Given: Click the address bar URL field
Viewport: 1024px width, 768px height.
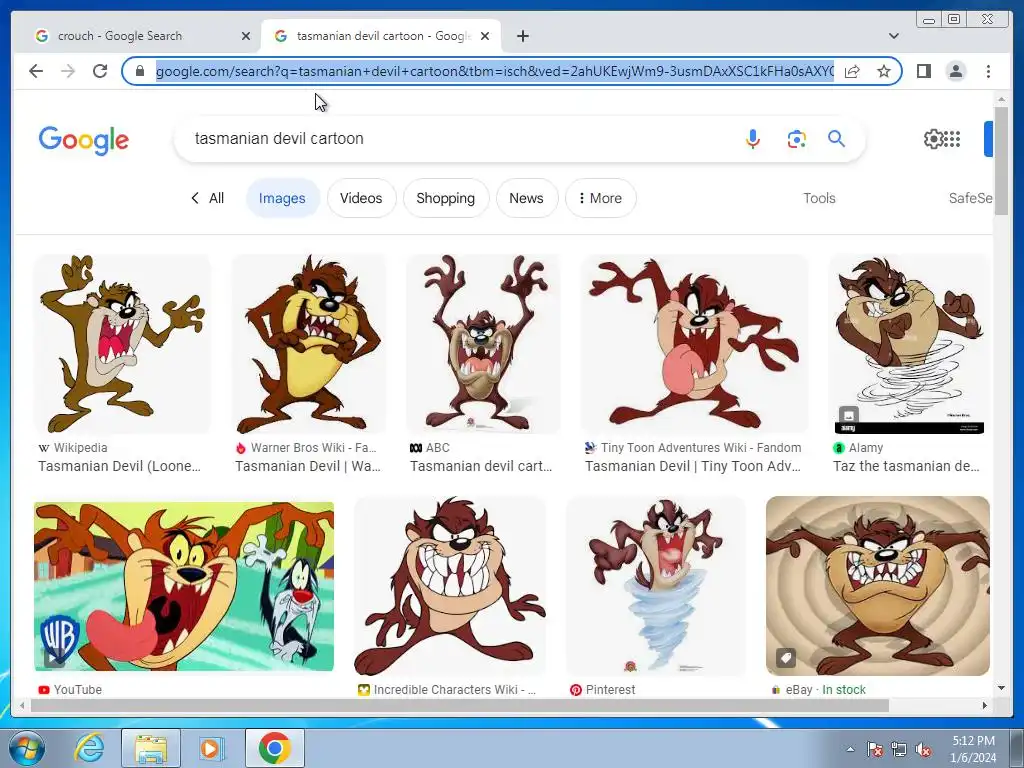Looking at the screenshot, I should pyautogui.click(x=494, y=71).
